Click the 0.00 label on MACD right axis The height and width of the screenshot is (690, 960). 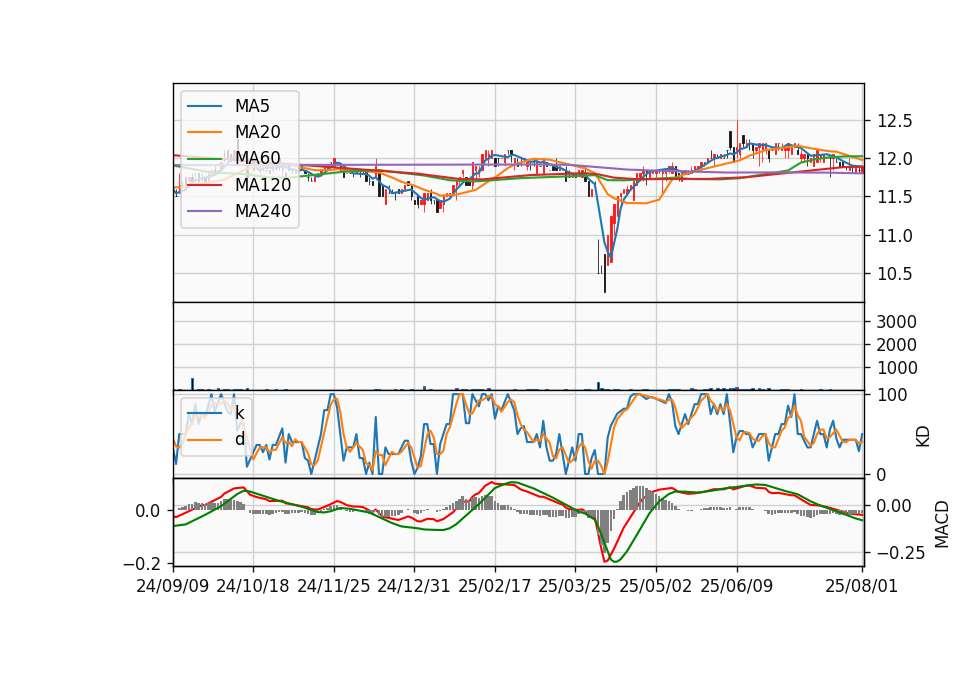(894, 506)
